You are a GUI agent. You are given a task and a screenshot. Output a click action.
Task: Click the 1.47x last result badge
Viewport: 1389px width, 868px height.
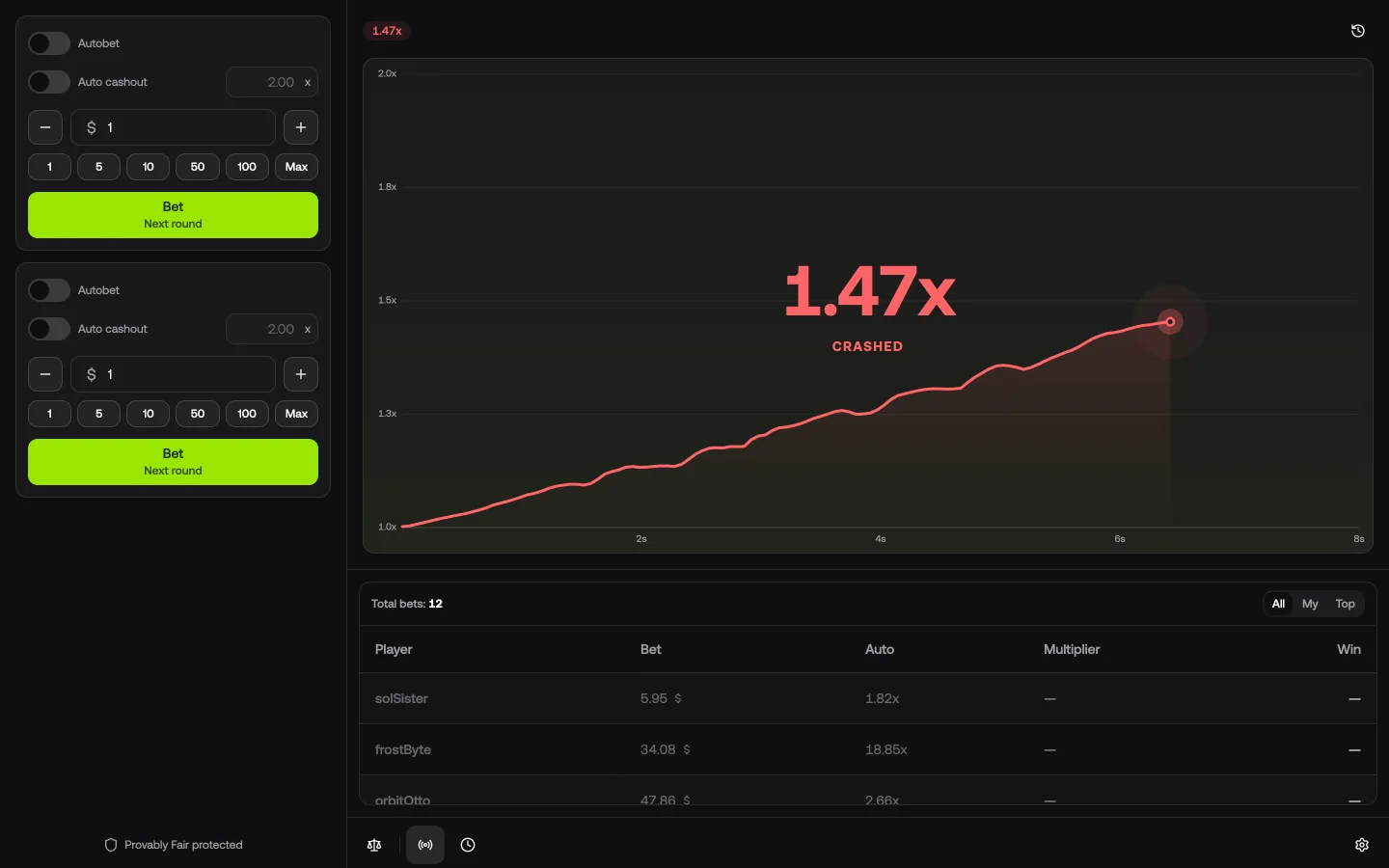click(387, 31)
